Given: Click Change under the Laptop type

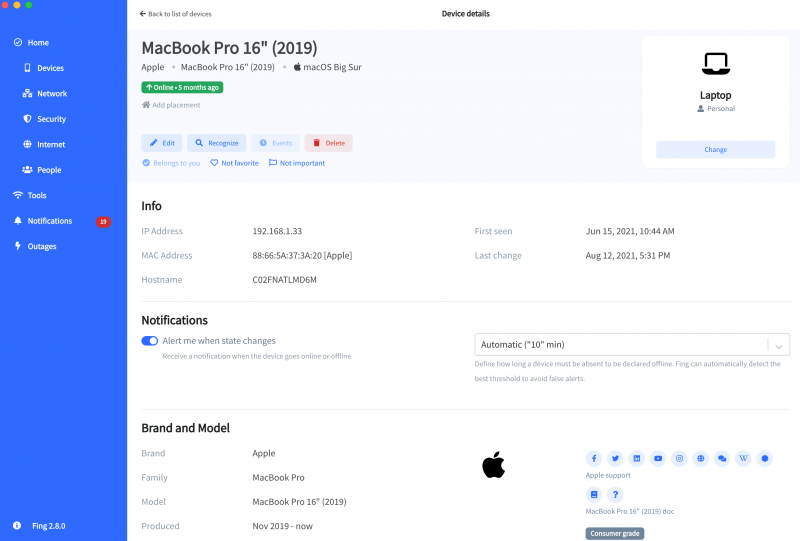Looking at the screenshot, I should coord(715,150).
